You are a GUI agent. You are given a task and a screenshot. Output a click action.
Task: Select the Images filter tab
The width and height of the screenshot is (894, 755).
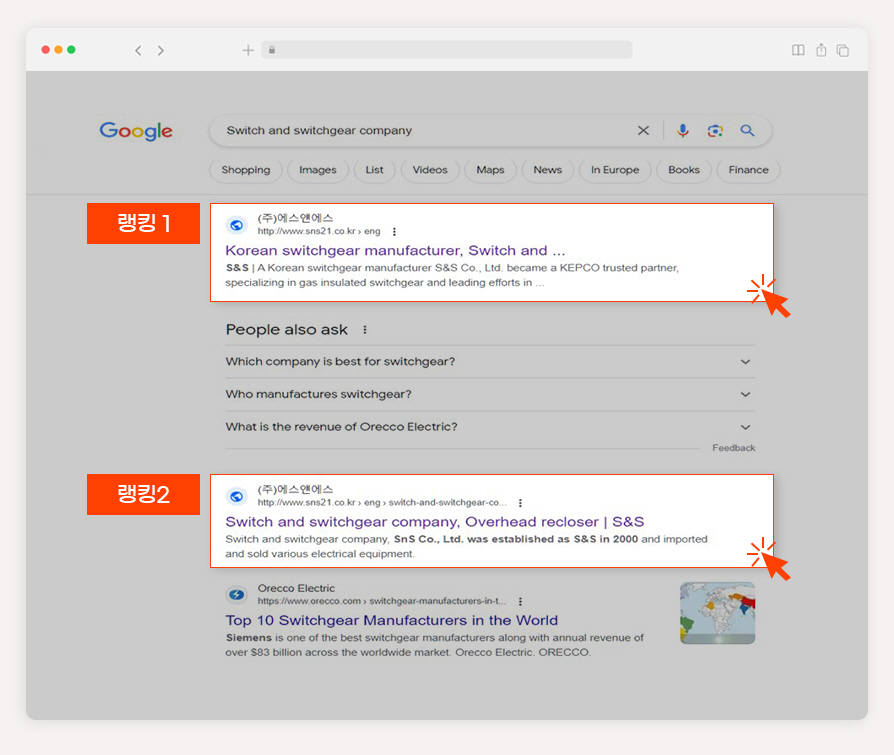coord(318,170)
